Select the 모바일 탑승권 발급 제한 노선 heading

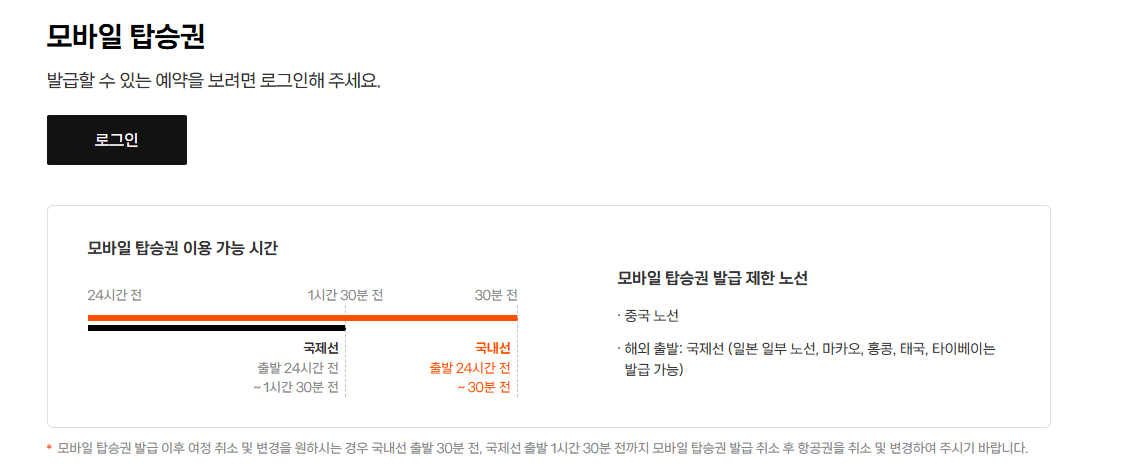tap(712, 279)
